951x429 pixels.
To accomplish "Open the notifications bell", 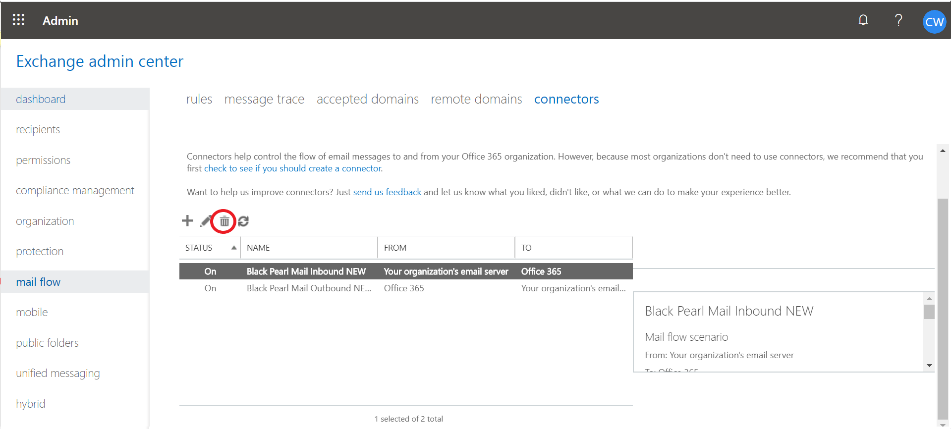I will click(x=863, y=20).
